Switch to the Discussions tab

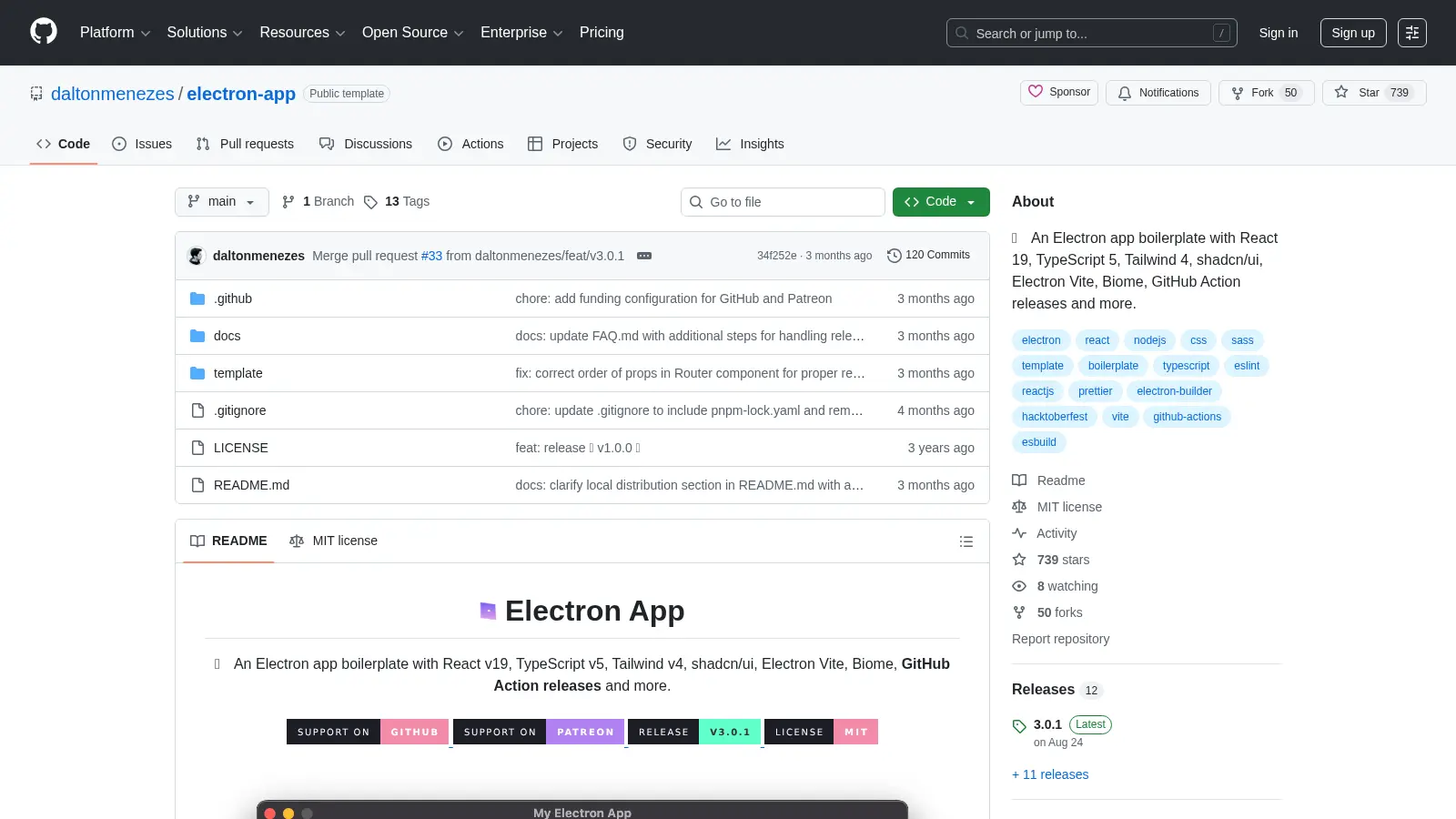tap(366, 144)
